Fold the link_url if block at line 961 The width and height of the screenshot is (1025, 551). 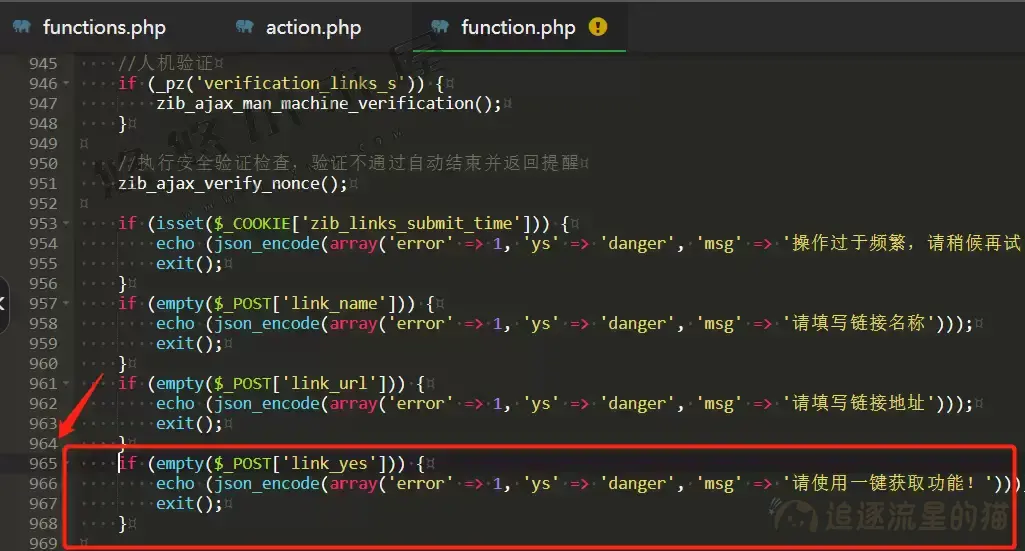[x=66, y=384]
